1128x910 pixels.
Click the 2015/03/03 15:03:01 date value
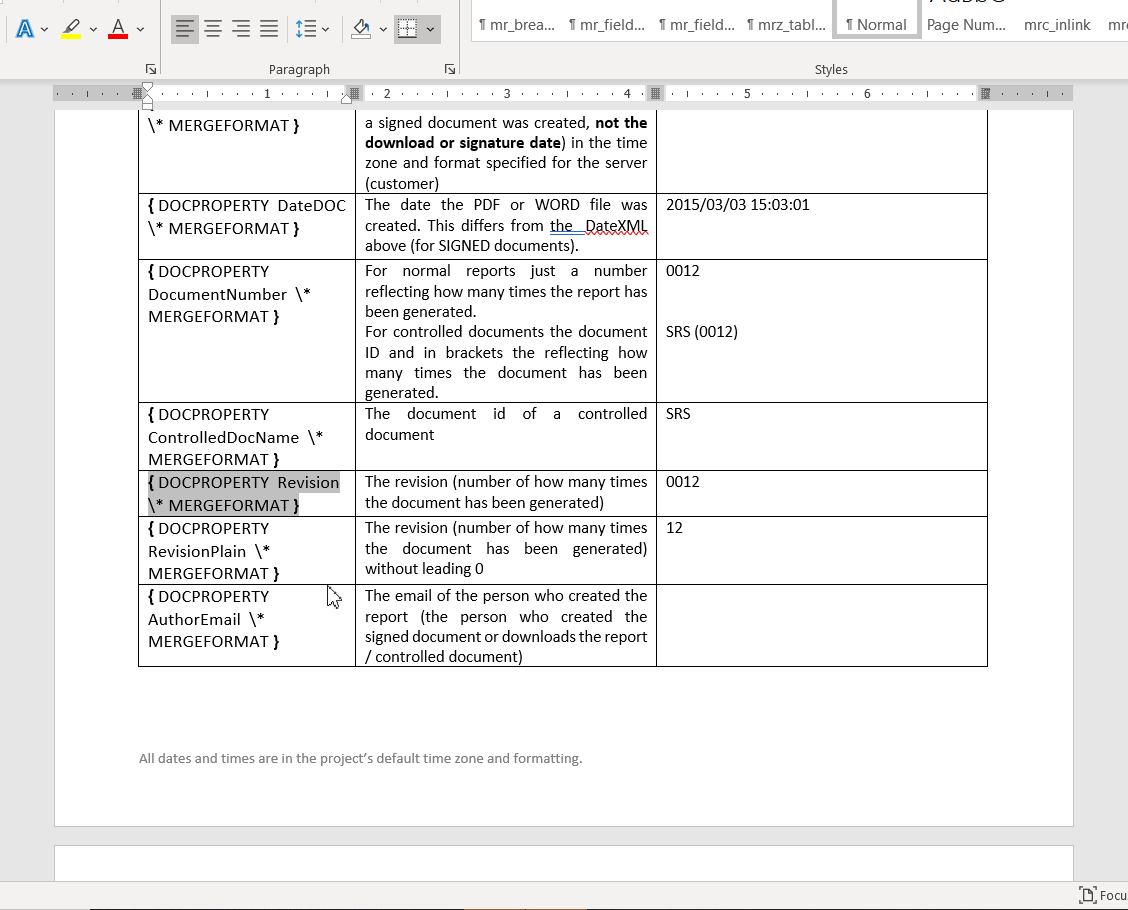pyautogui.click(x=737, y=205)
